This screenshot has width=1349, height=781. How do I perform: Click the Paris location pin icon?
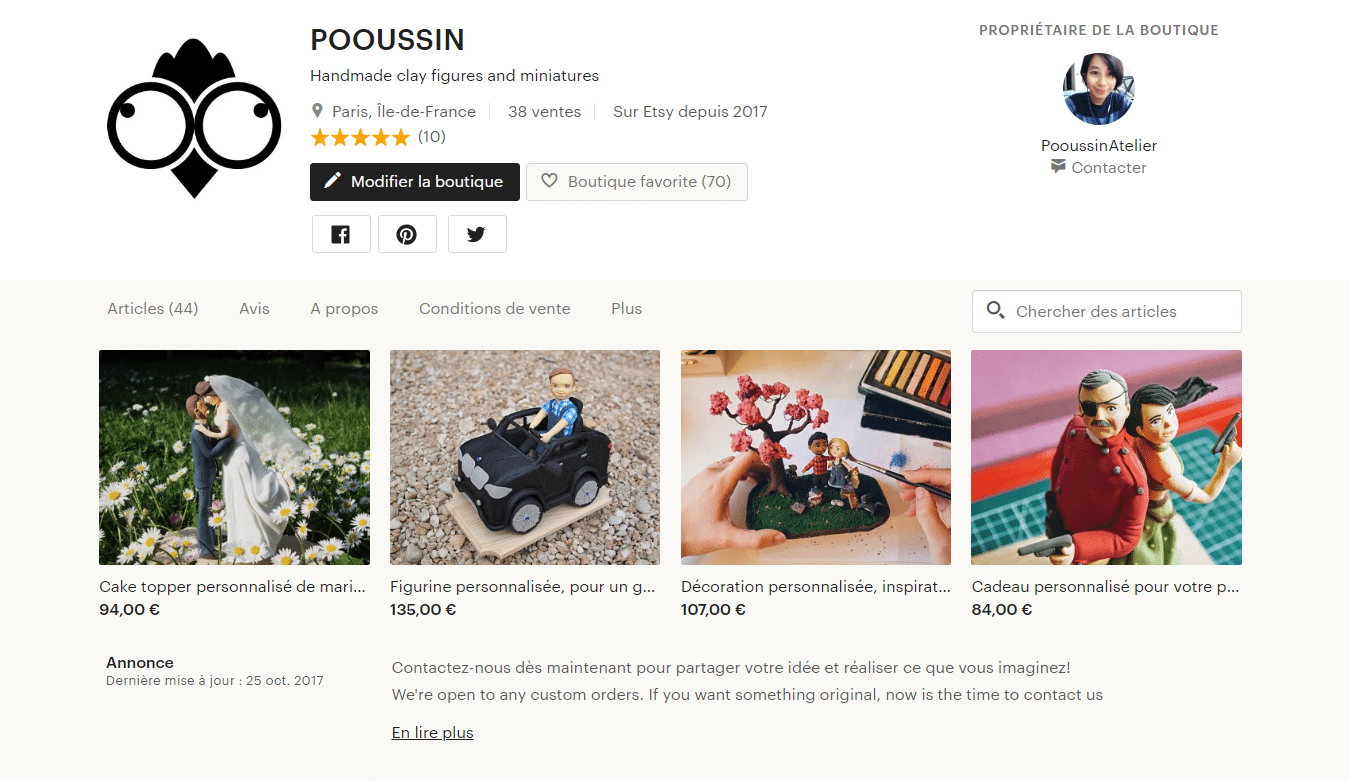tap(318, 111)
